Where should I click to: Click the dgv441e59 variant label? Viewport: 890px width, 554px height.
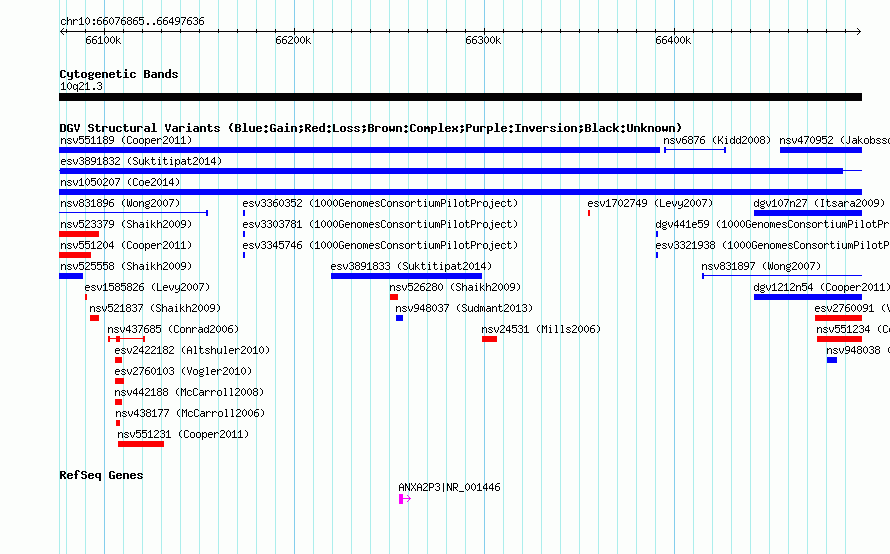773,224
